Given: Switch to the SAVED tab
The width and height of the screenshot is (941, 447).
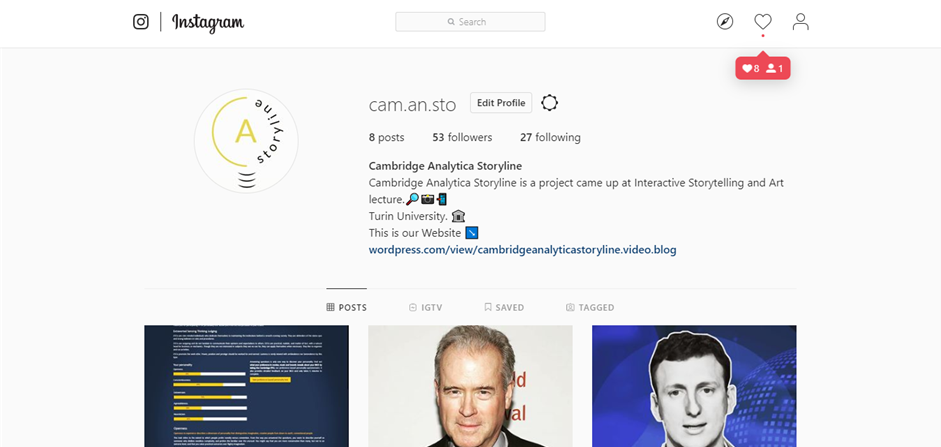Looking at the screenshot, I should click(504, 307).
